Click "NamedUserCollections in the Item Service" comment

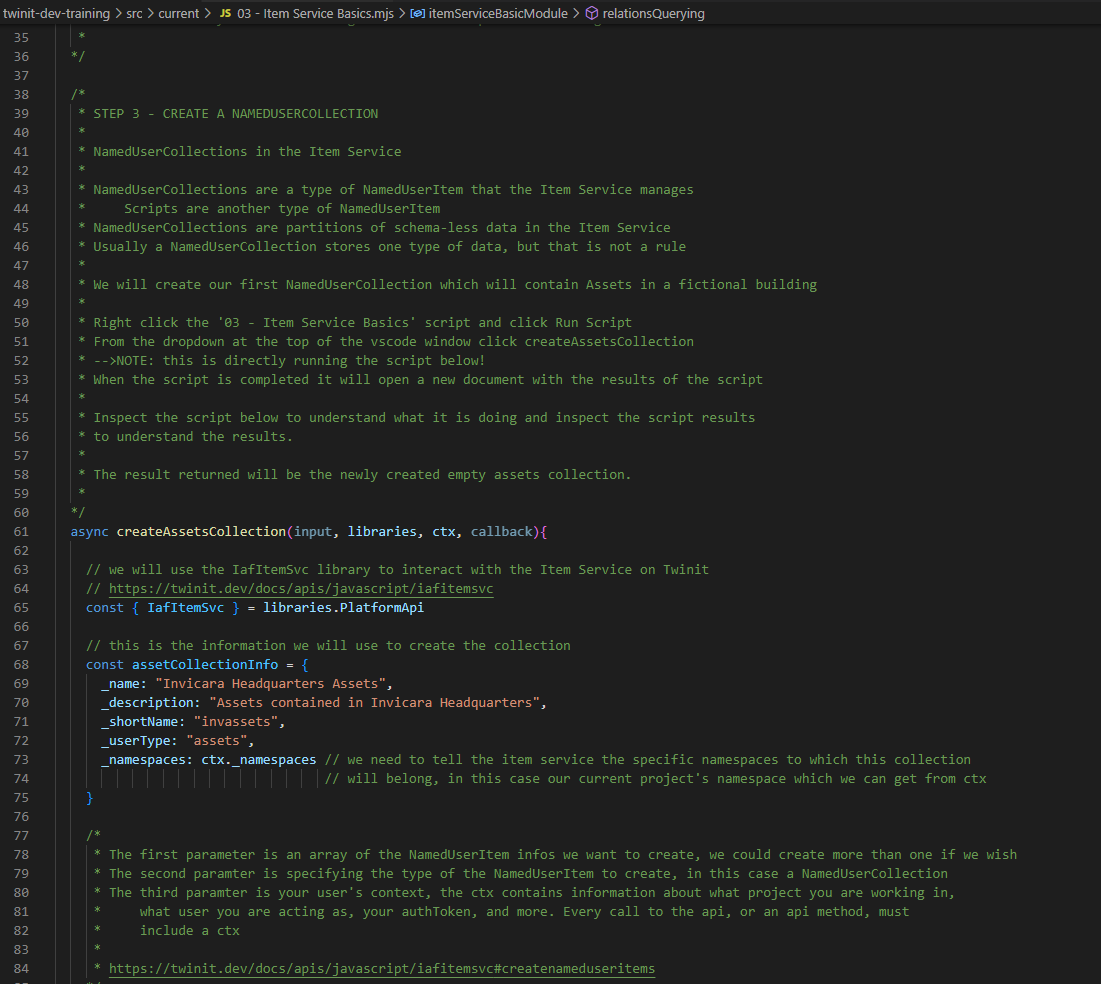pyautogui.click(x=247, y=152)
